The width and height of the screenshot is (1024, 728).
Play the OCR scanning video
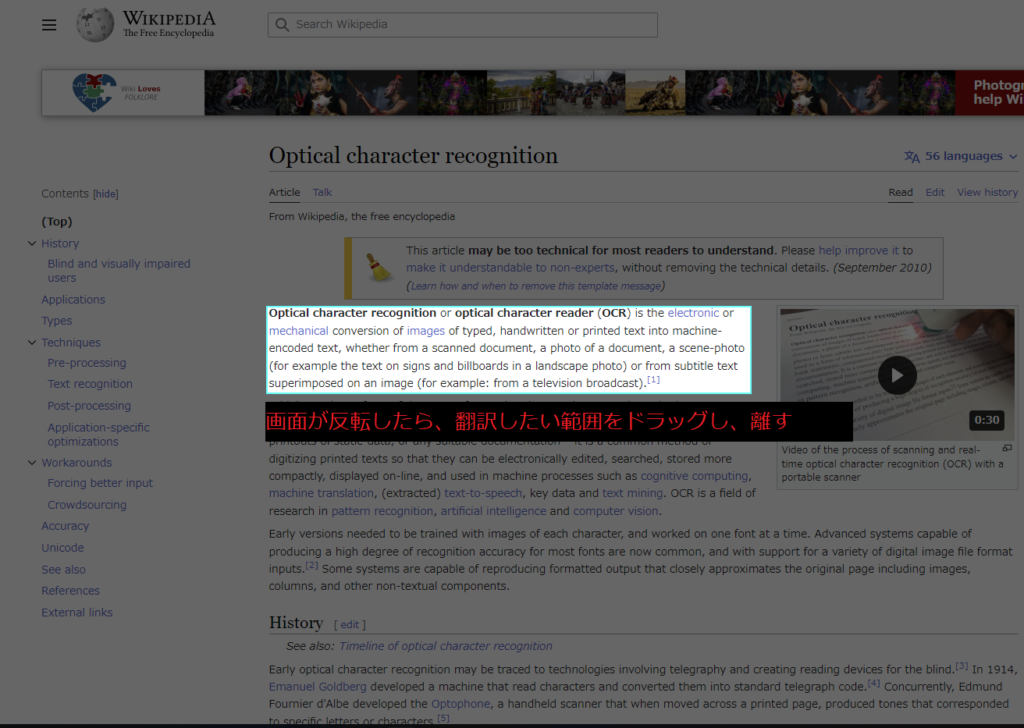tap(897, 375)
